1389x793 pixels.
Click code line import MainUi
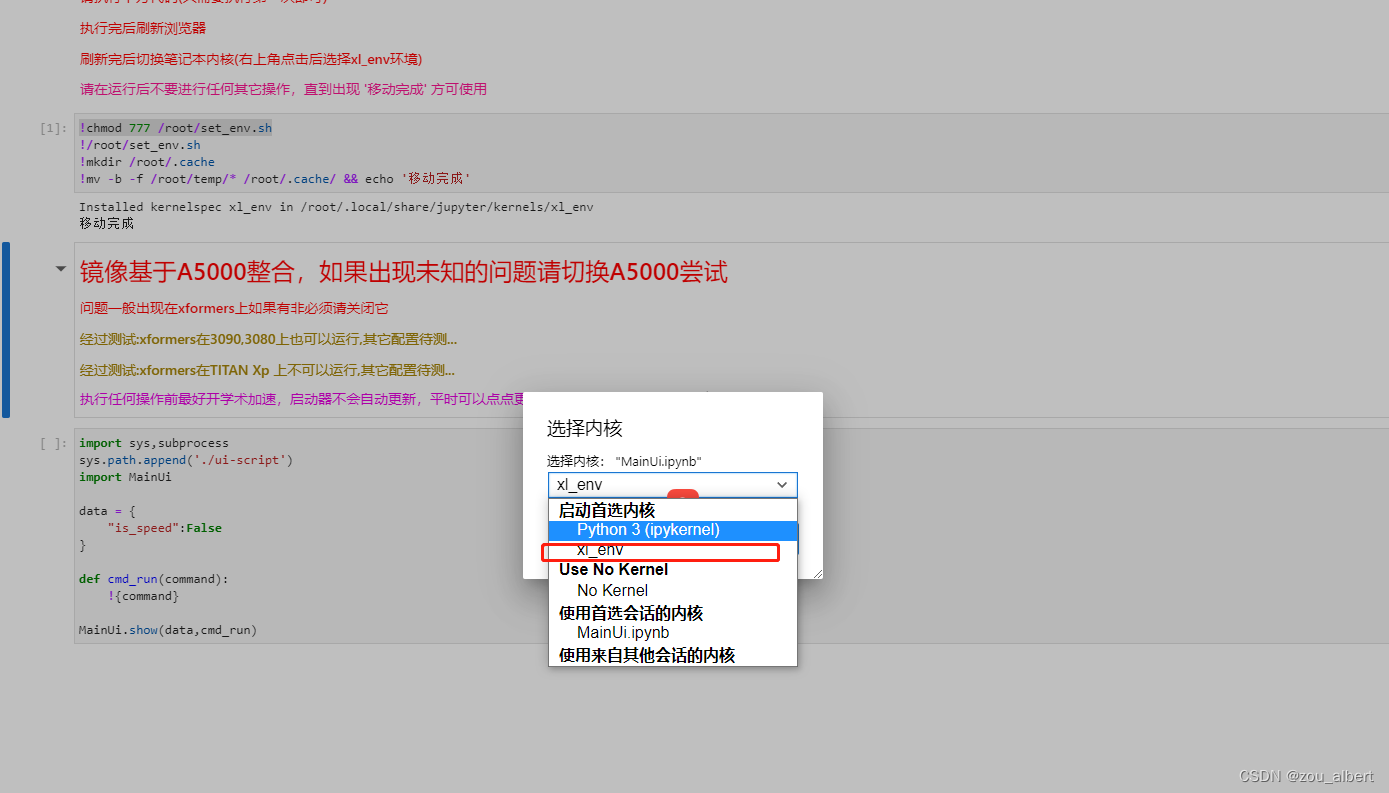point(125,477)
